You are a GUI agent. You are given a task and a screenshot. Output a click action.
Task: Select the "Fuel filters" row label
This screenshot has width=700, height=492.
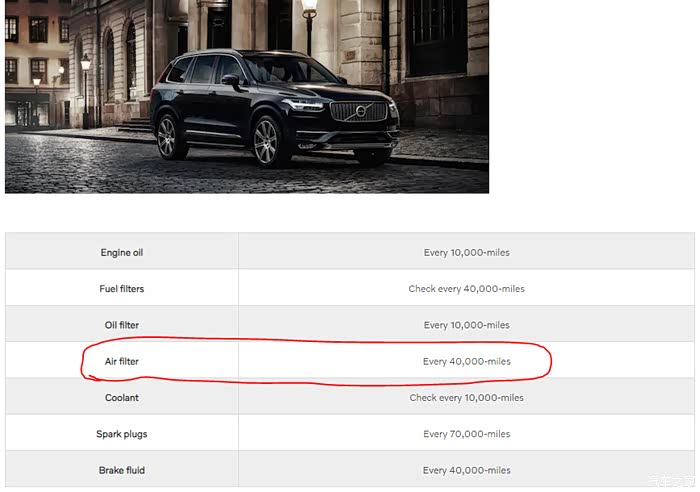122,289
